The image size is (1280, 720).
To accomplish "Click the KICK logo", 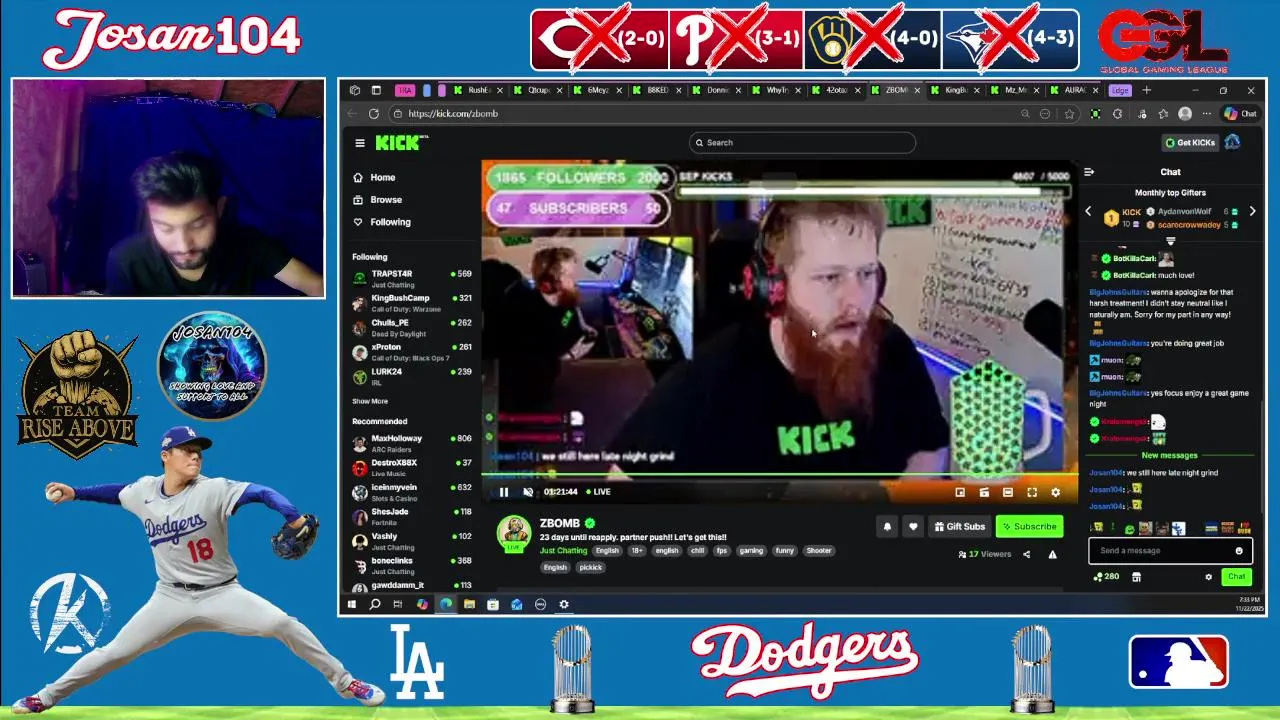I will pyautogui.click(x=401, y=143).
